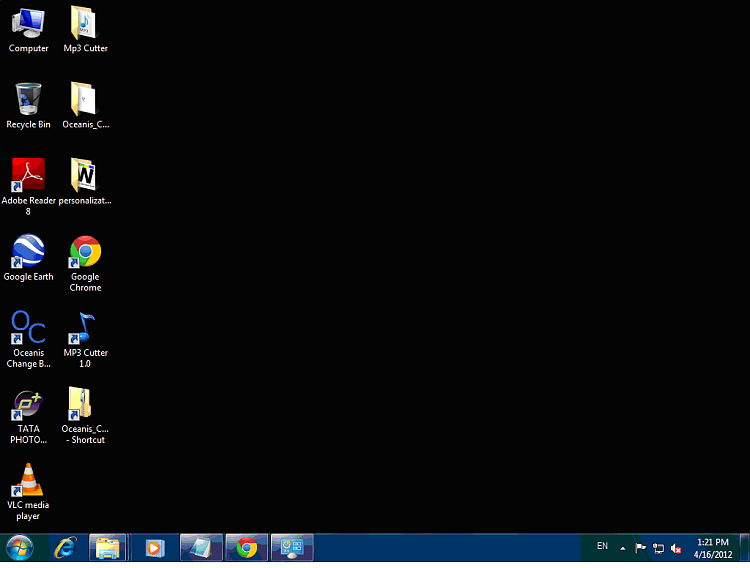Select the Oceanis_C... - Shortcut icon

pos(85,415)
